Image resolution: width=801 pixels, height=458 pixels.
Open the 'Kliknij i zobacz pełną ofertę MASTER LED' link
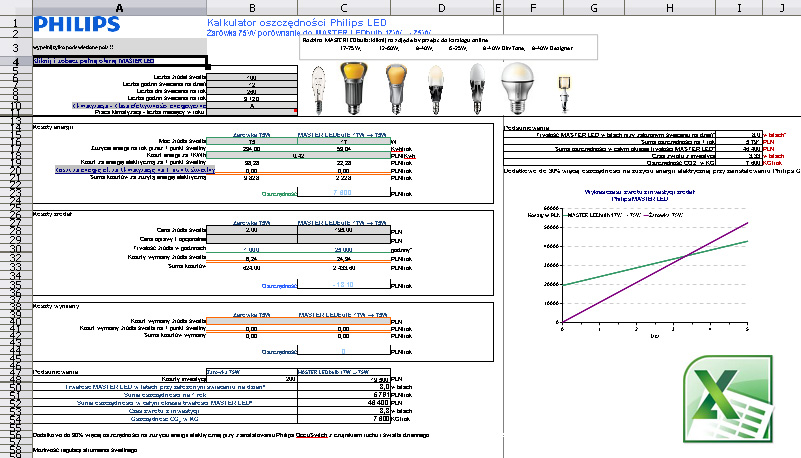click(94, 61)
